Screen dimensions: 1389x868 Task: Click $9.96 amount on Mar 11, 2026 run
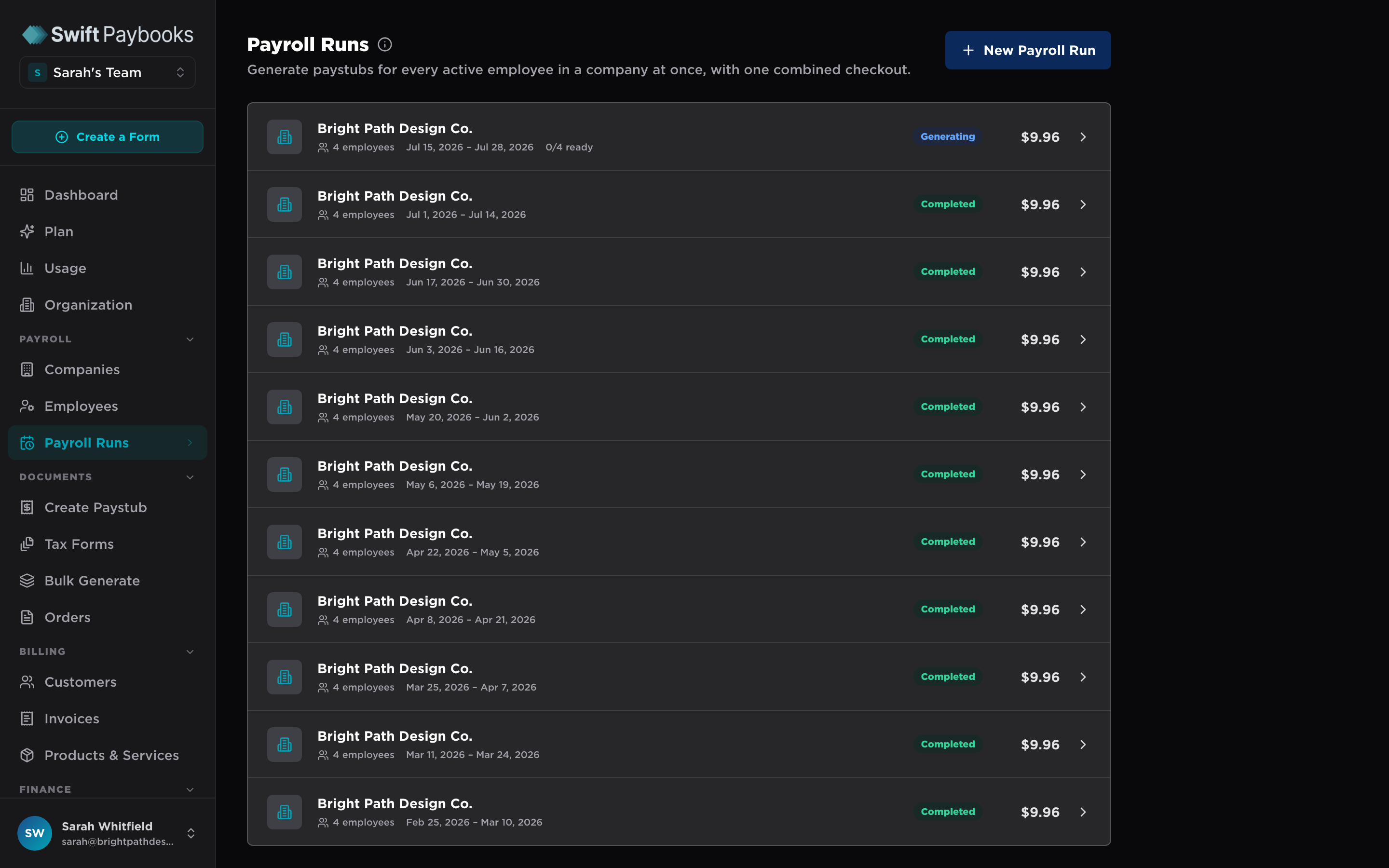(1040, 745)
